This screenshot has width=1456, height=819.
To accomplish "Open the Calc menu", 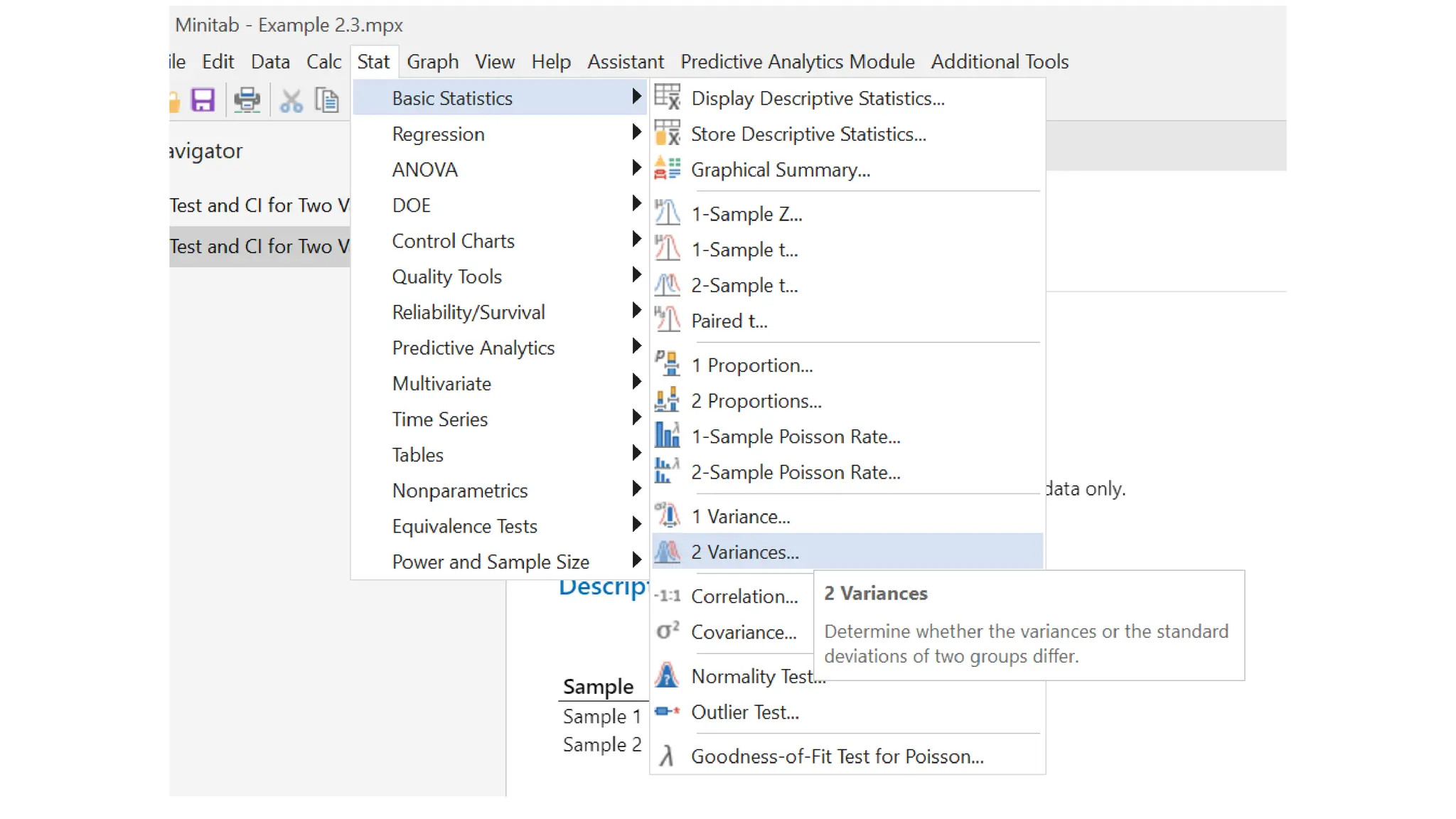I will 323,62.
